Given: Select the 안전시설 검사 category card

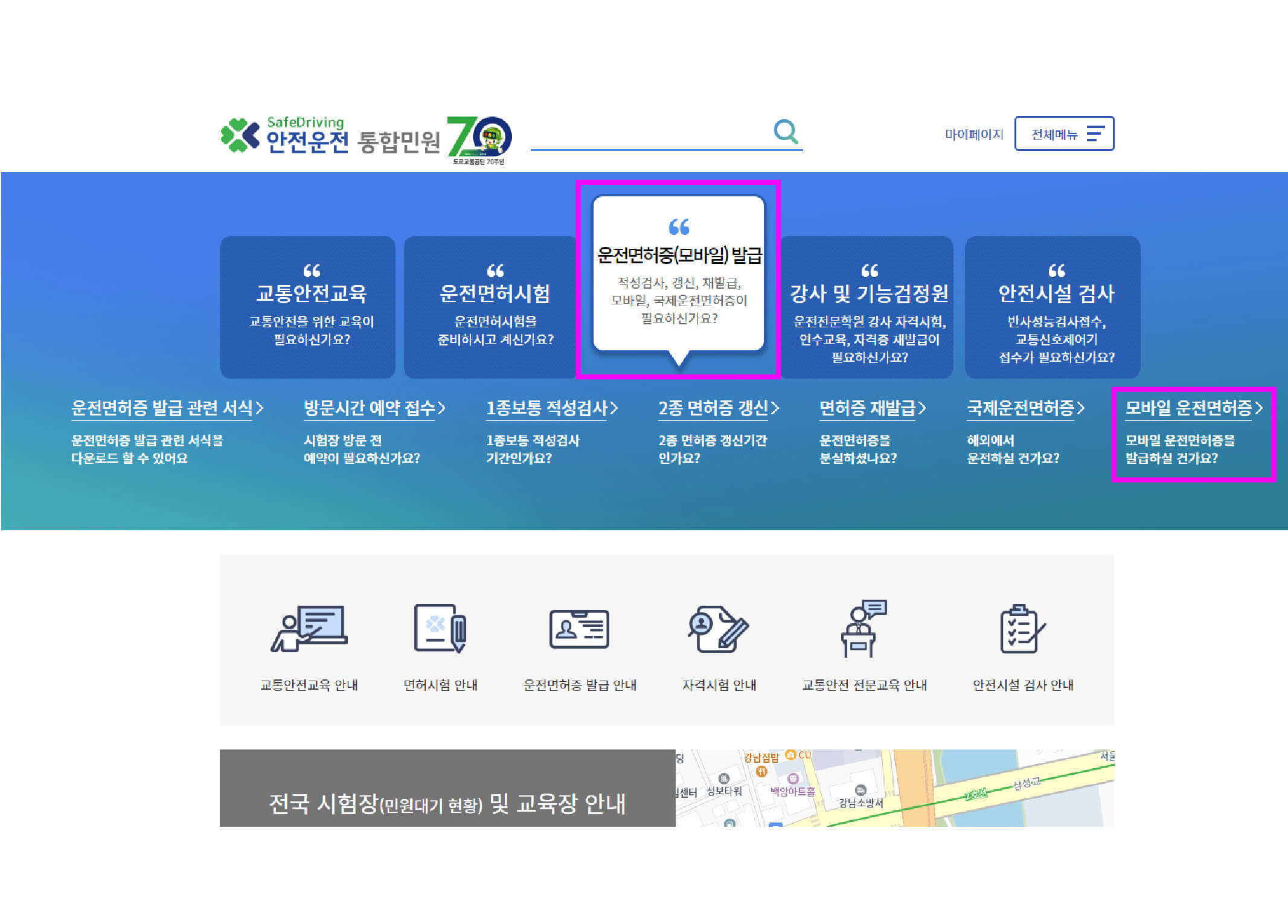Looking at the screenshot, I should (1053, 307).
